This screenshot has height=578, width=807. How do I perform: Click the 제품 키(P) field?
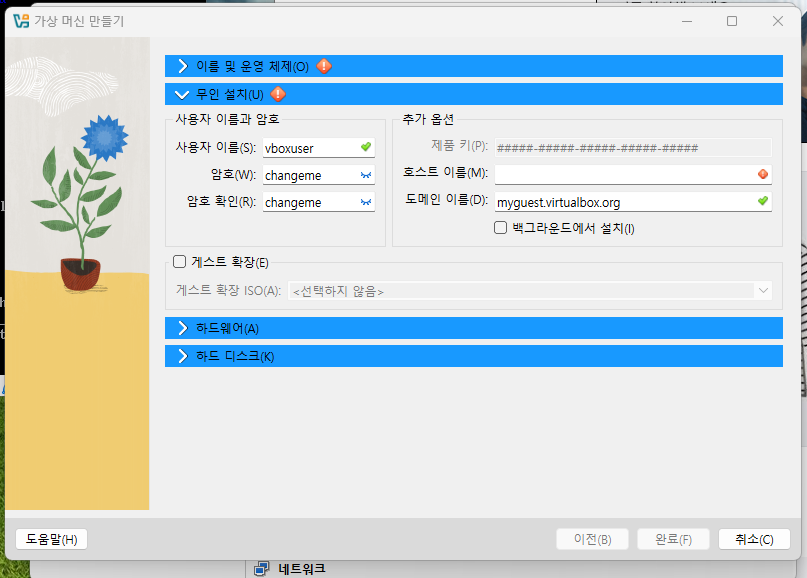[x=633, y=148]
